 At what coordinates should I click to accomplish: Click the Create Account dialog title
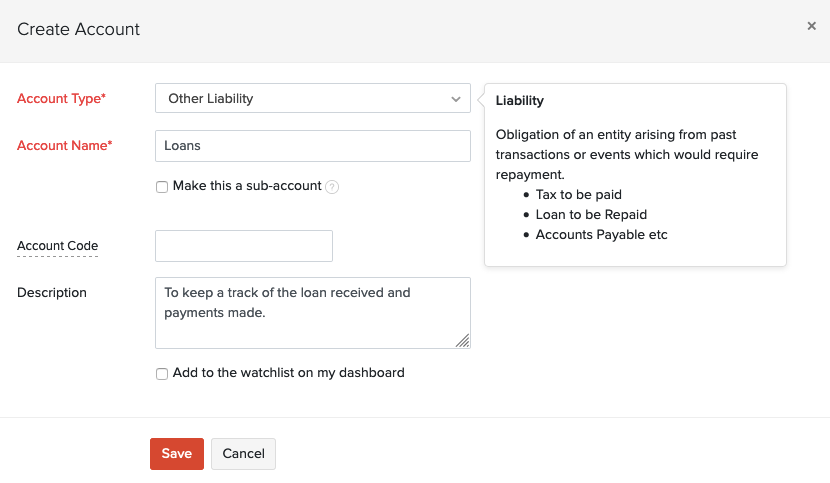click(79, 29)
